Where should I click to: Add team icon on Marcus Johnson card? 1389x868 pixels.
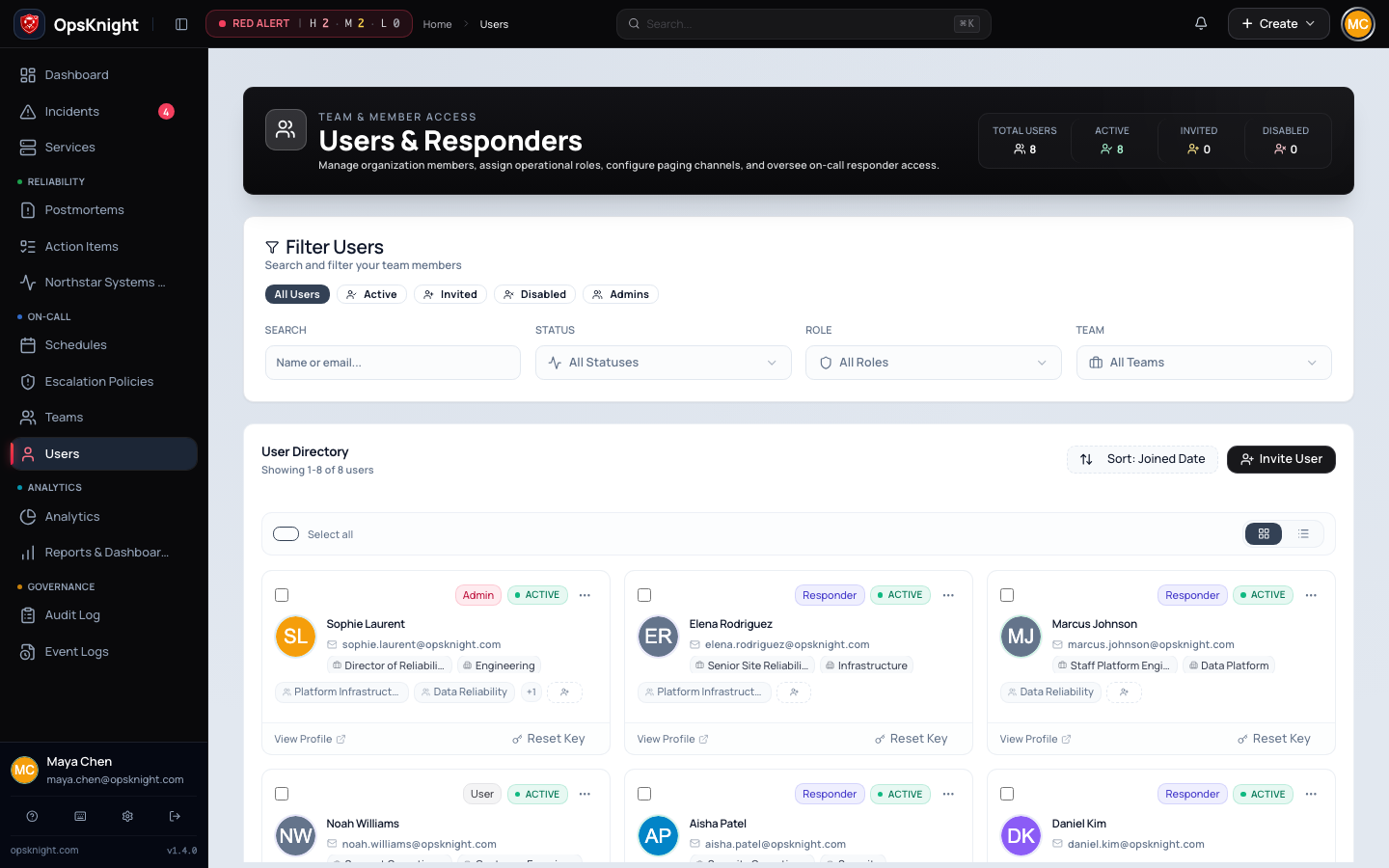(x=1124, y=692)
